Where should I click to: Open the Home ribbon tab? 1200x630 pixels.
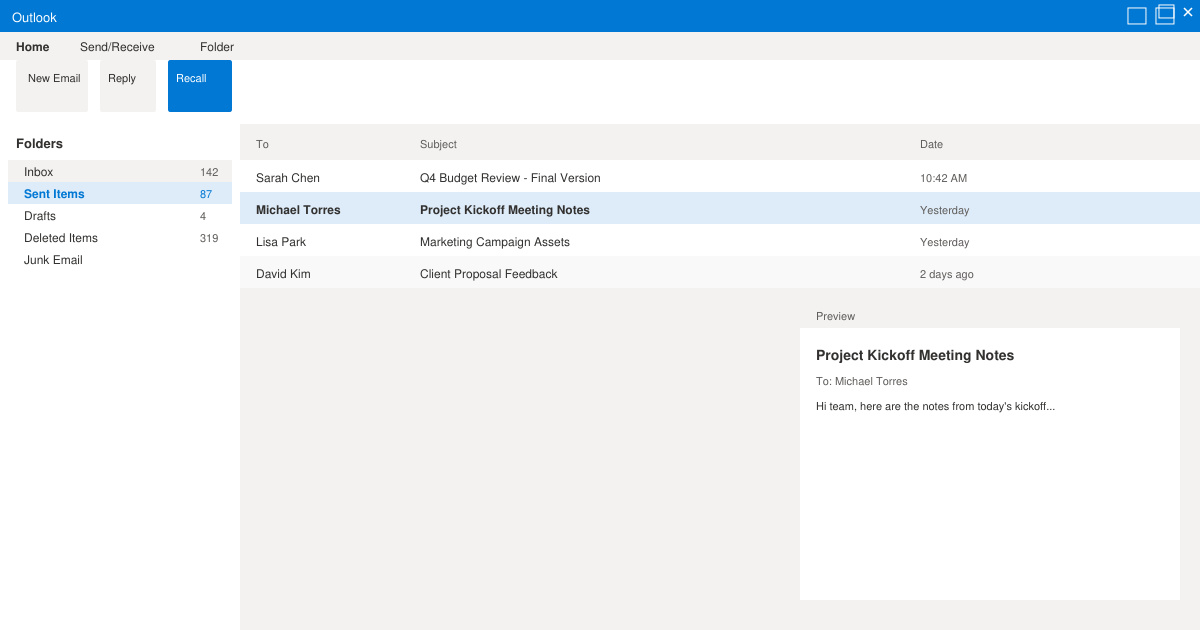pos(33,47)
